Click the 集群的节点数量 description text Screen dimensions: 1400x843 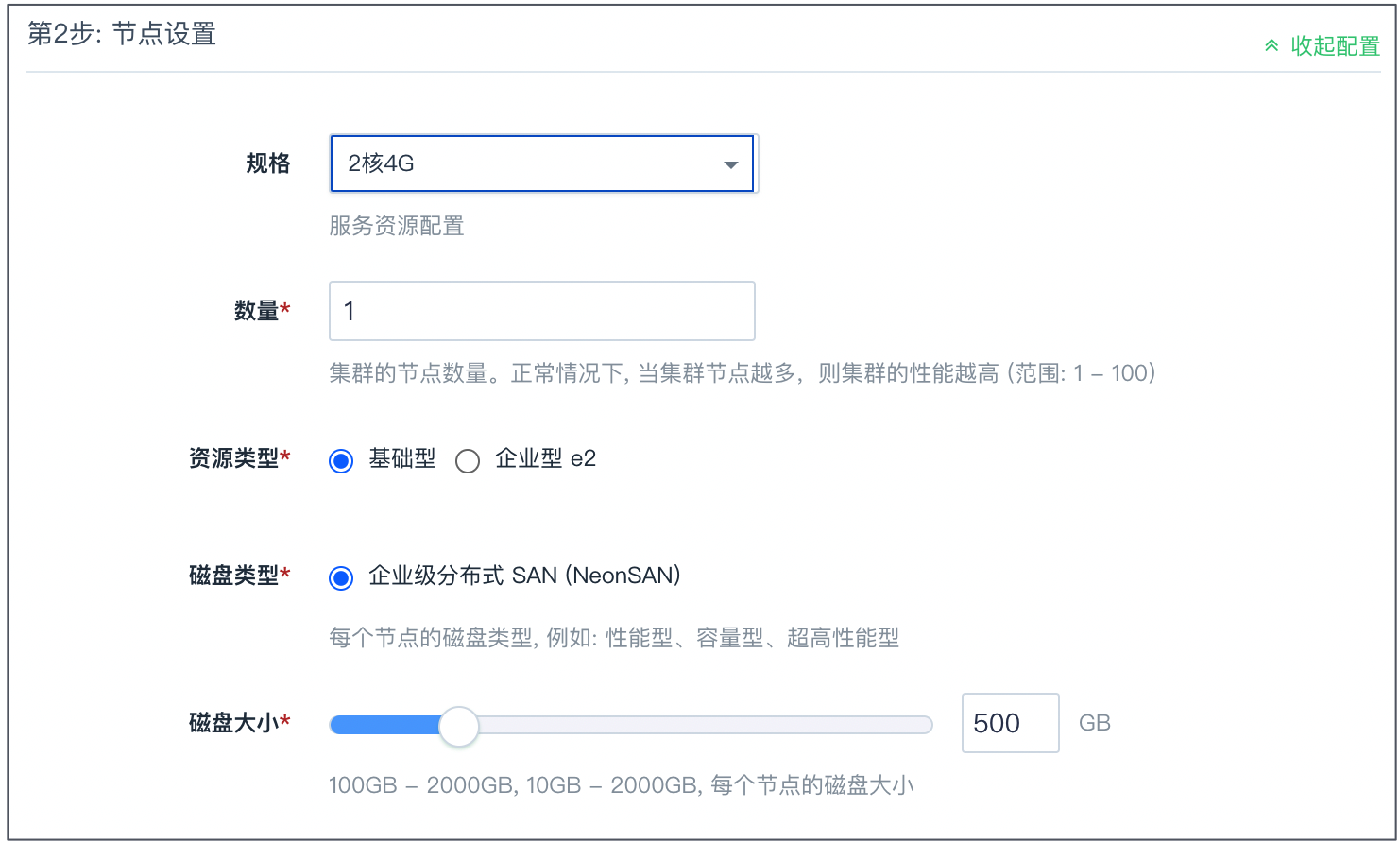[743, 373]
